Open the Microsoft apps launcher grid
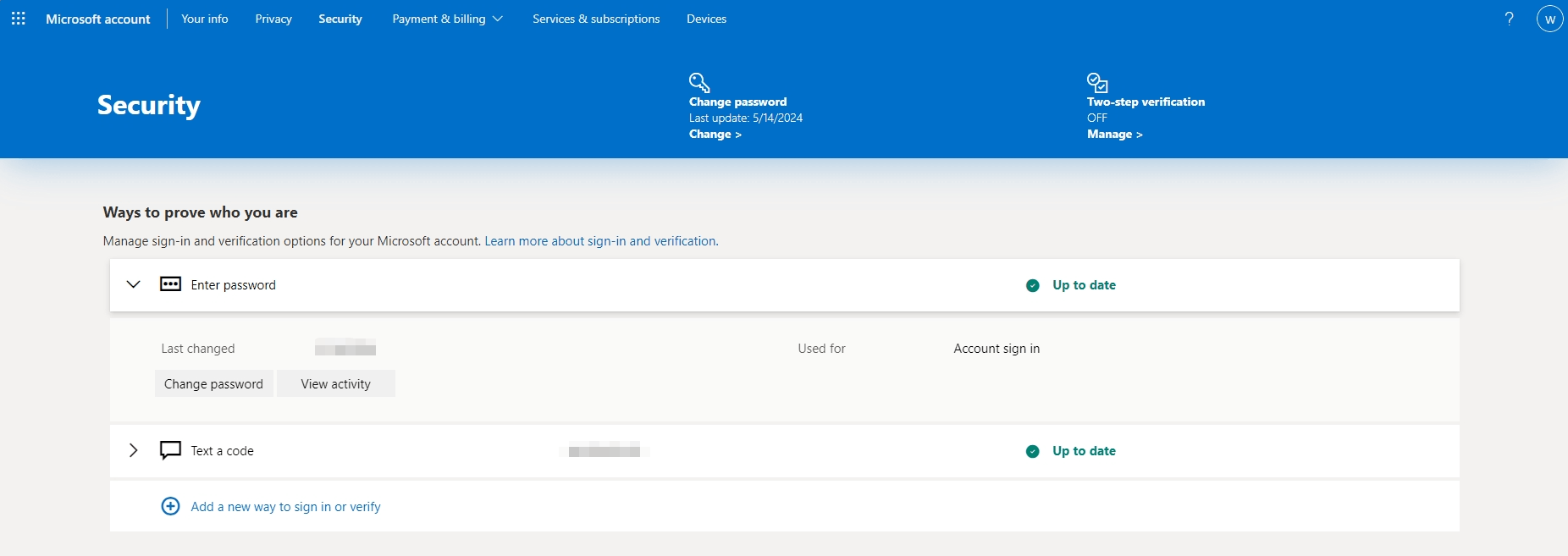1568x556 pixels. 19,19
